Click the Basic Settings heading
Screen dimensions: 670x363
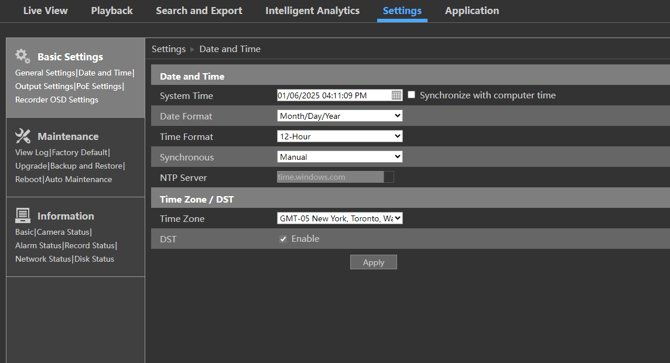pos(70,57)
